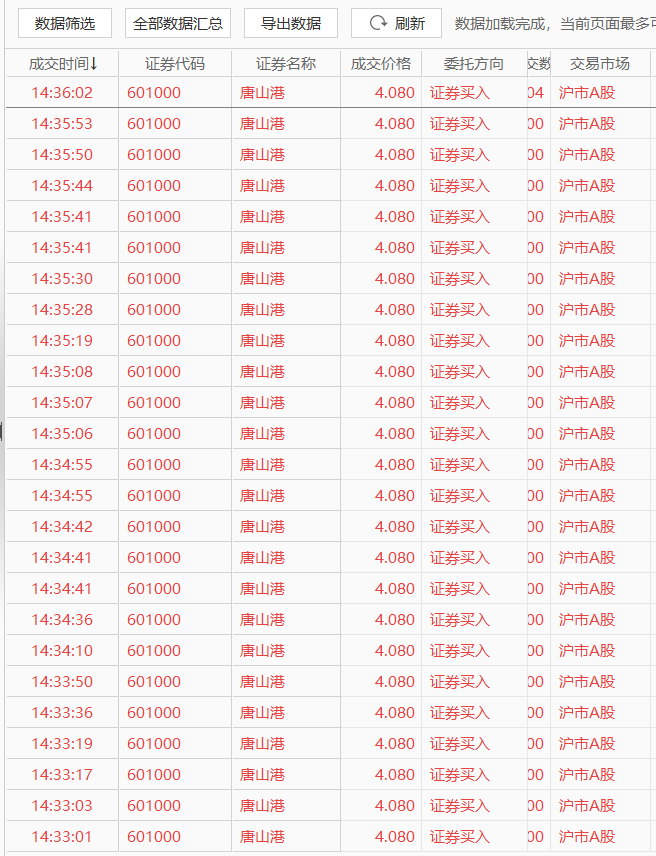
Task: Click the last row's 14:33:01 time cell
Action: [62, 837]
